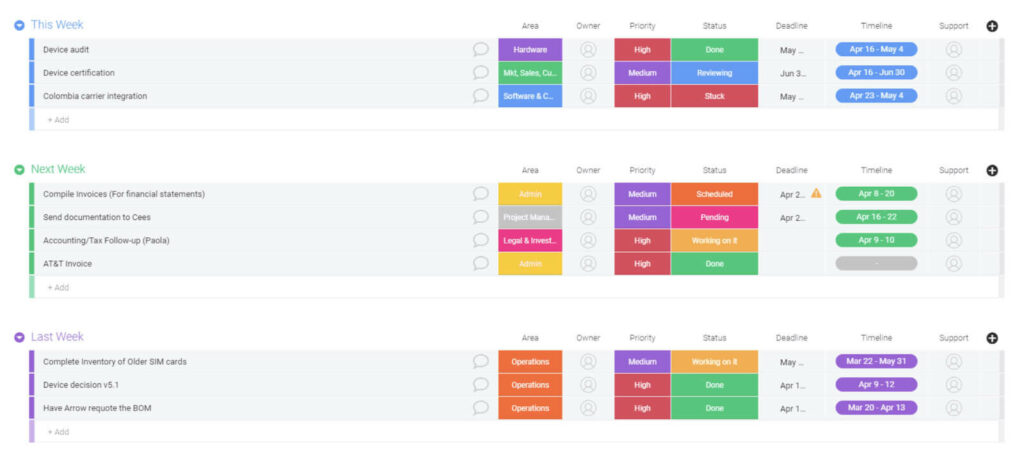The image size is (1024, 460).
Task: Collapse the This Week group
Action: pyautogui.click(x=19, y=25)
